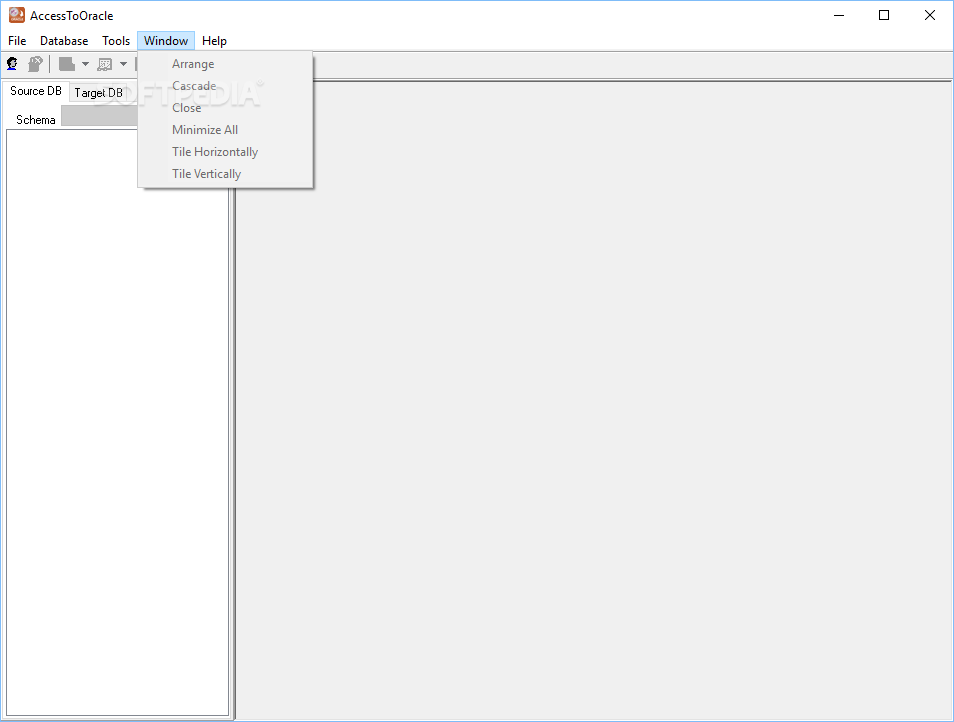Screen dimensions: 954x722
Task: Open the Tools menu
Action: (116, 41)
